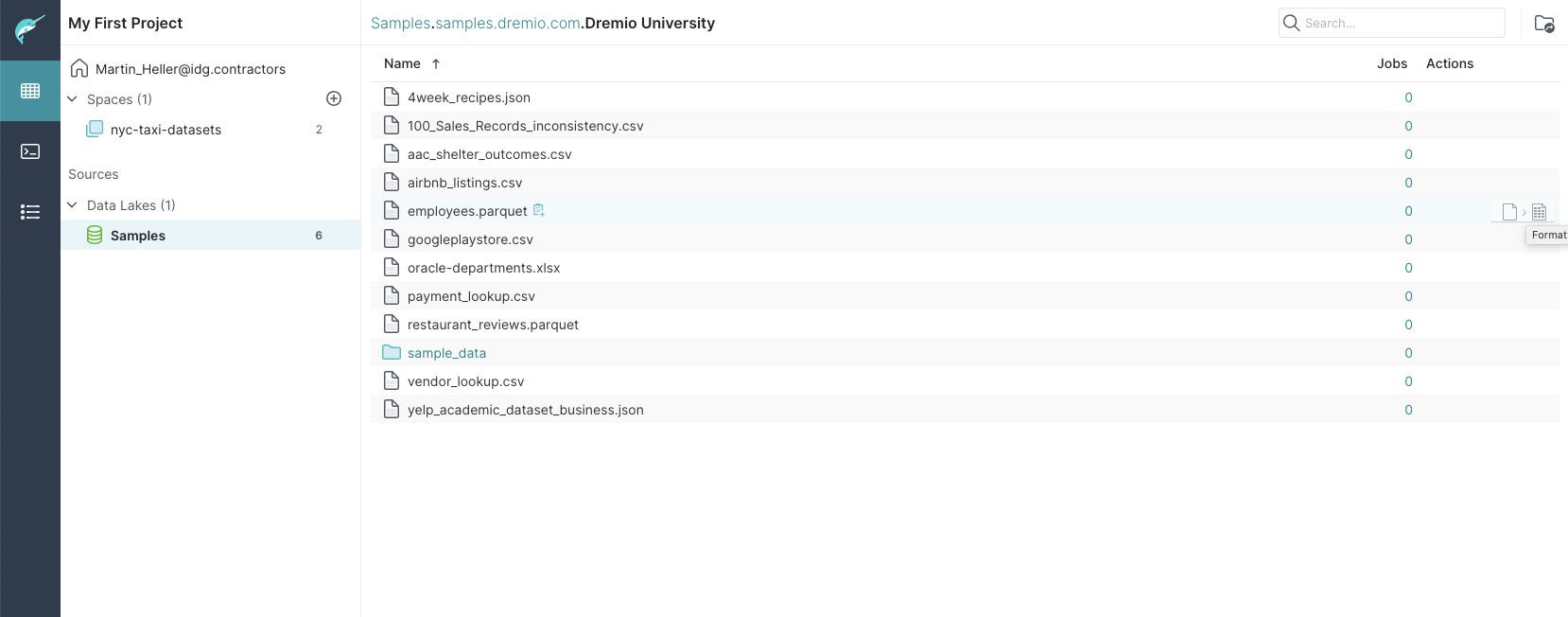1568x617 pixels.
Task: Copy path icon next to employees.parquet
Action: (539, 210)
